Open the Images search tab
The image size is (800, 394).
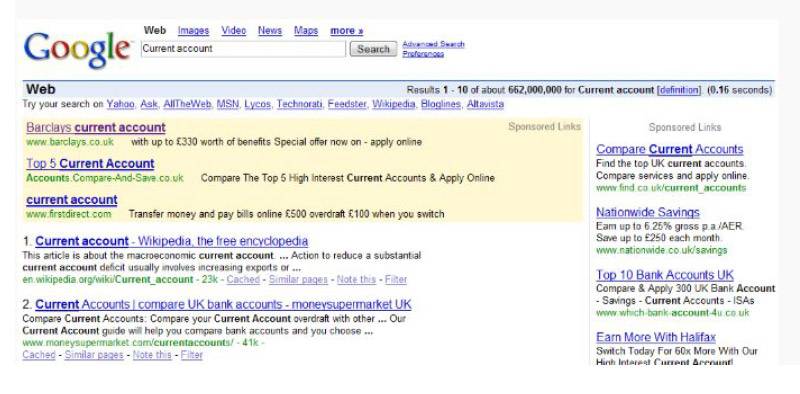click(193, 31)
